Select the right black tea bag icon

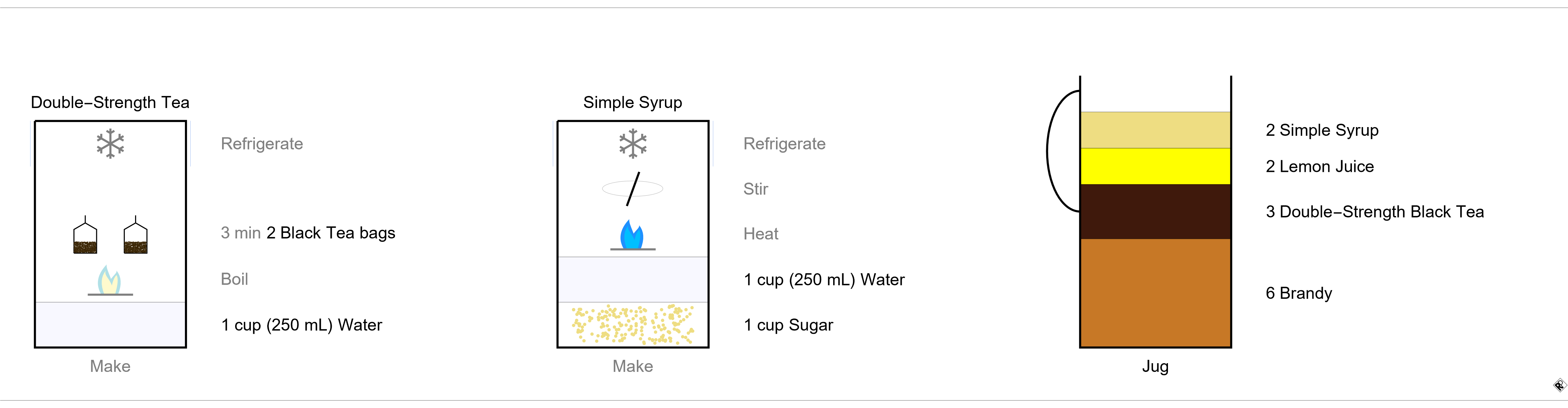[x=135, y=235]
